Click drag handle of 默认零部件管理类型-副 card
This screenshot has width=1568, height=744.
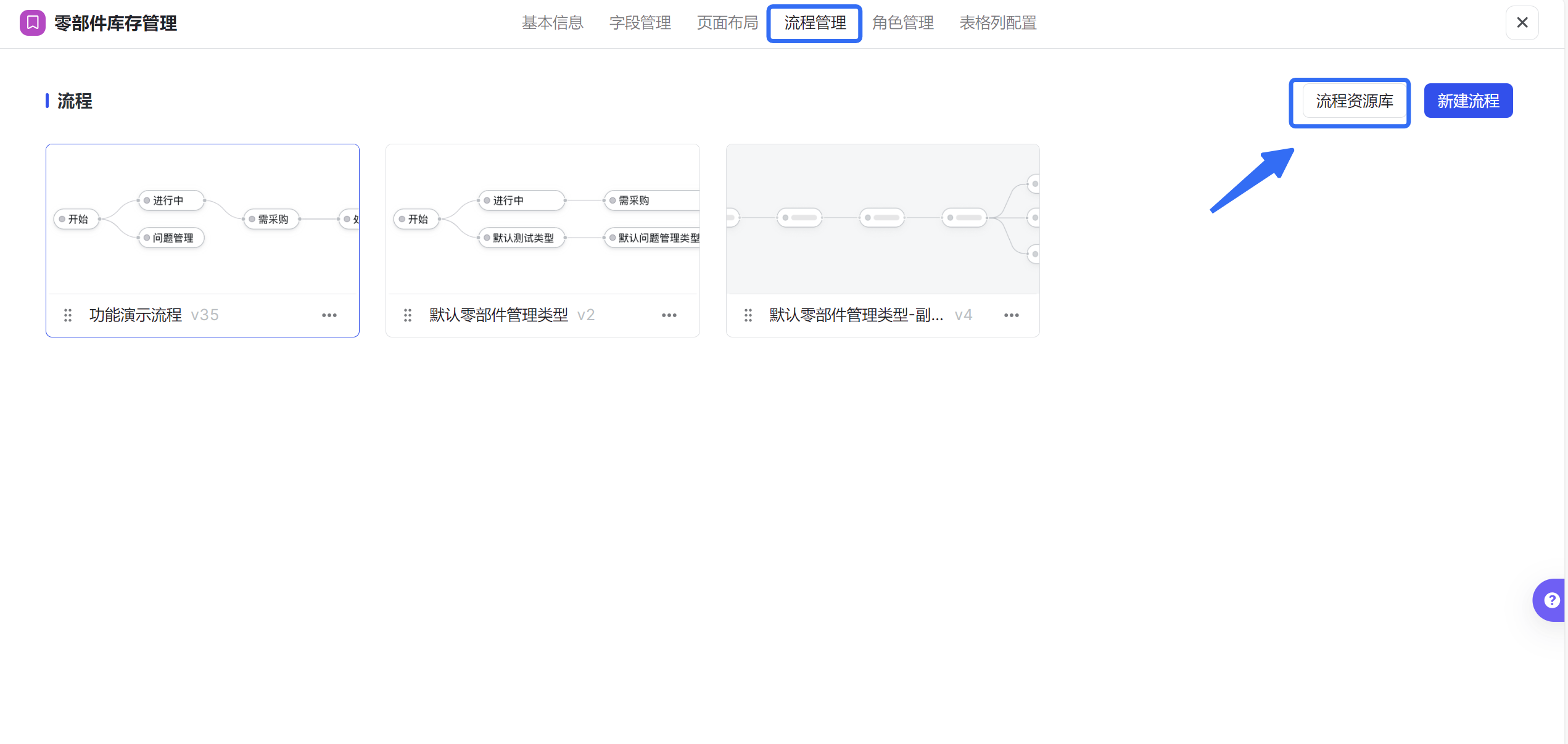[x=748, y=315]
